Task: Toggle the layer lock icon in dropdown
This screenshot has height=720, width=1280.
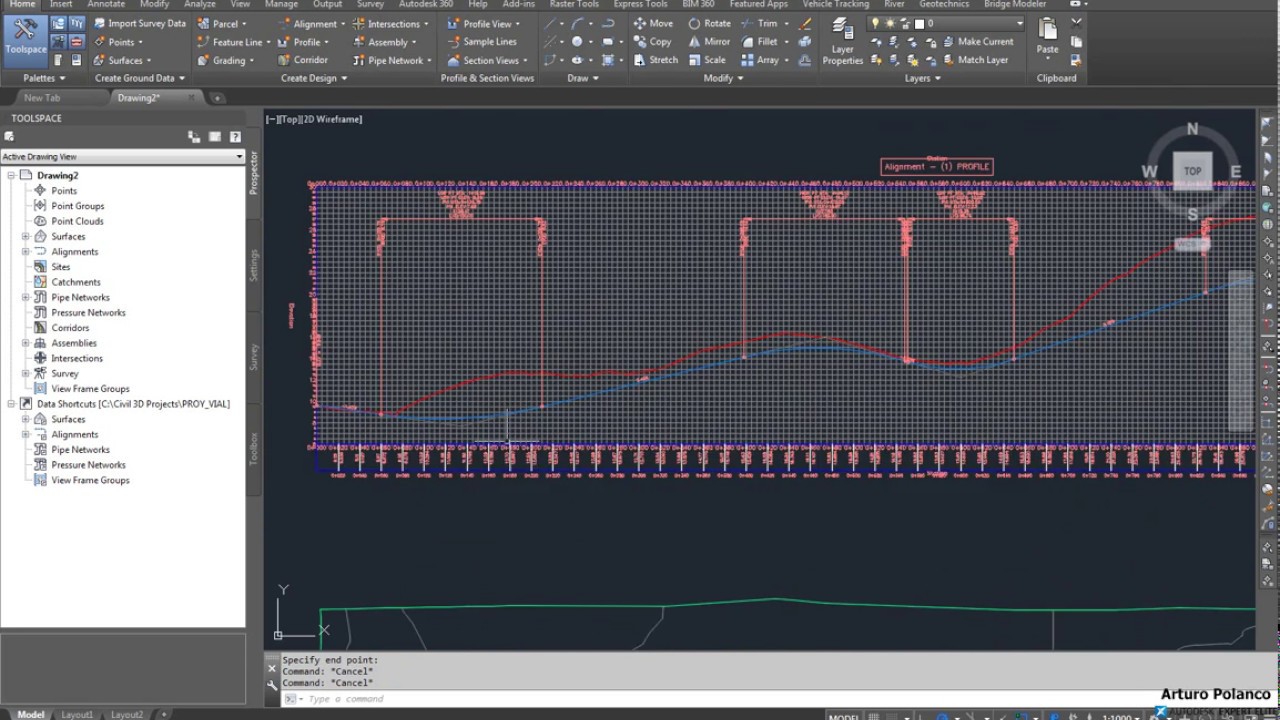Action: click(x=905, y=23)
